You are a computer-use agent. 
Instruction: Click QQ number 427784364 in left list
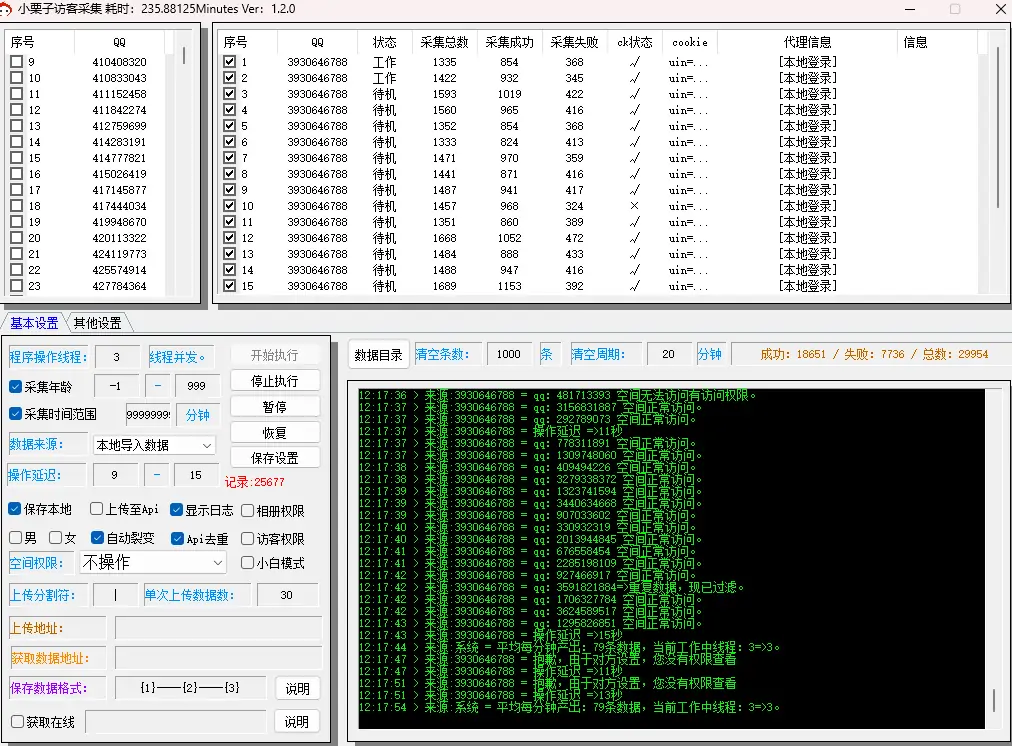(119, 286)
